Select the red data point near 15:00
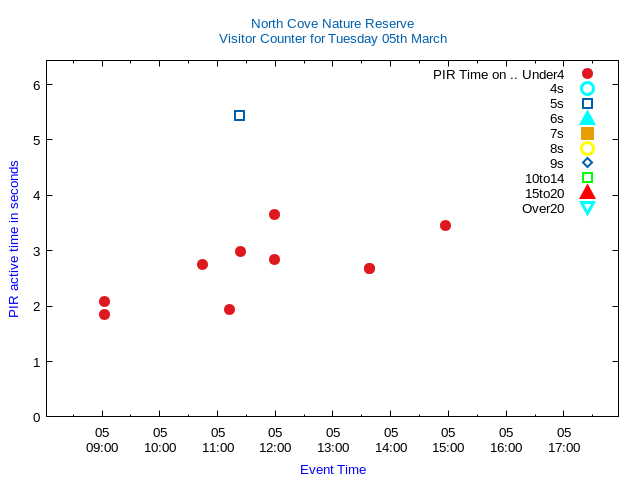640x480 pixels. tap(445, 225)
